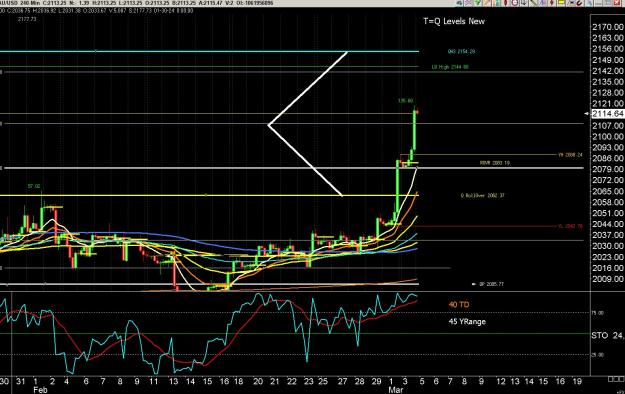Screen dimensions: 625x394
Task: Click the 75.00 stochastic level label
Action: (597, 313)
